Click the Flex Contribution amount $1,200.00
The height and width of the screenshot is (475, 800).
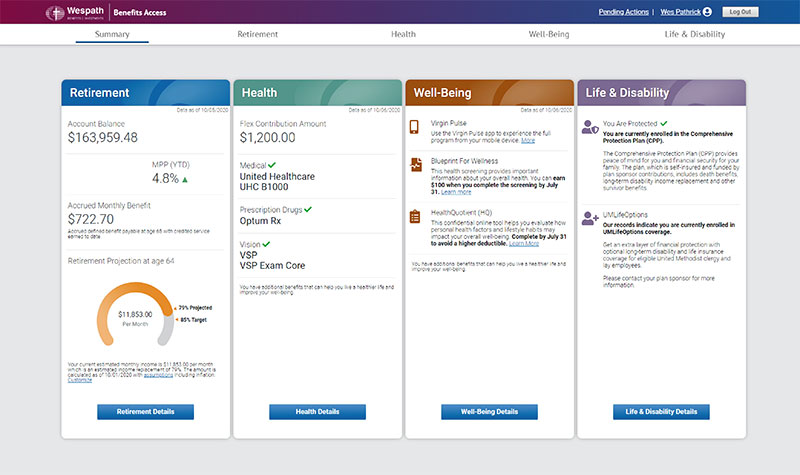point(267,138)
